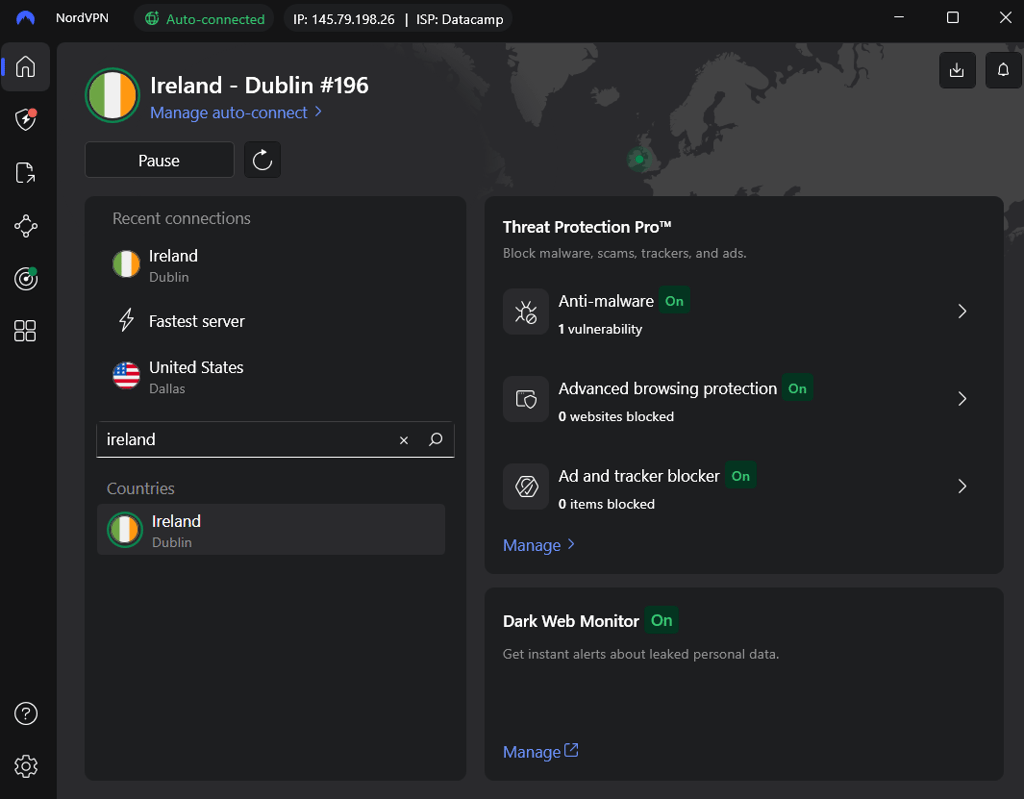Click the Advanced browsing protection On badge
The image size is (1024, 799).
[x=797, y=389]
